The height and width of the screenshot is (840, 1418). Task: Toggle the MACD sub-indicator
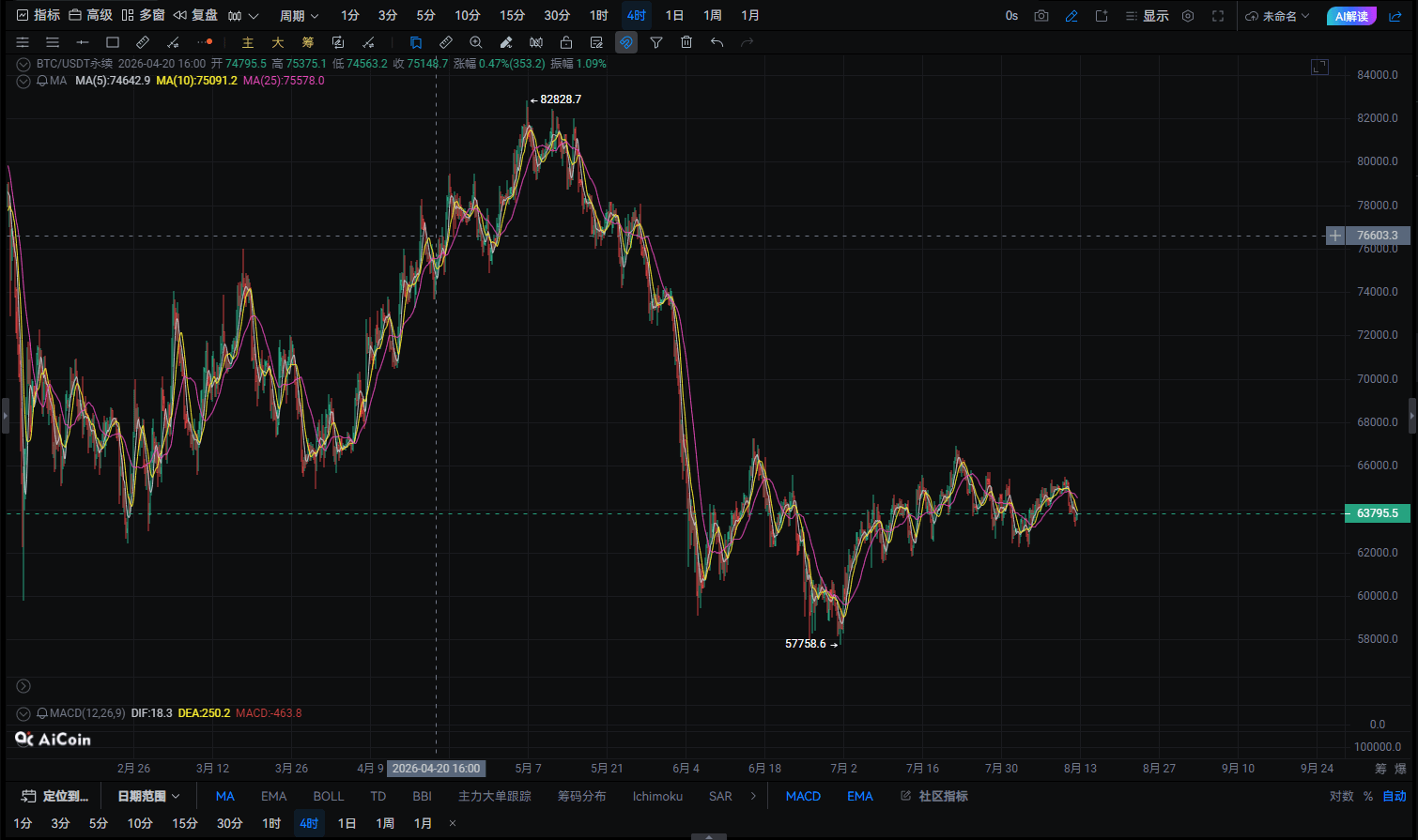pos(803,796)
